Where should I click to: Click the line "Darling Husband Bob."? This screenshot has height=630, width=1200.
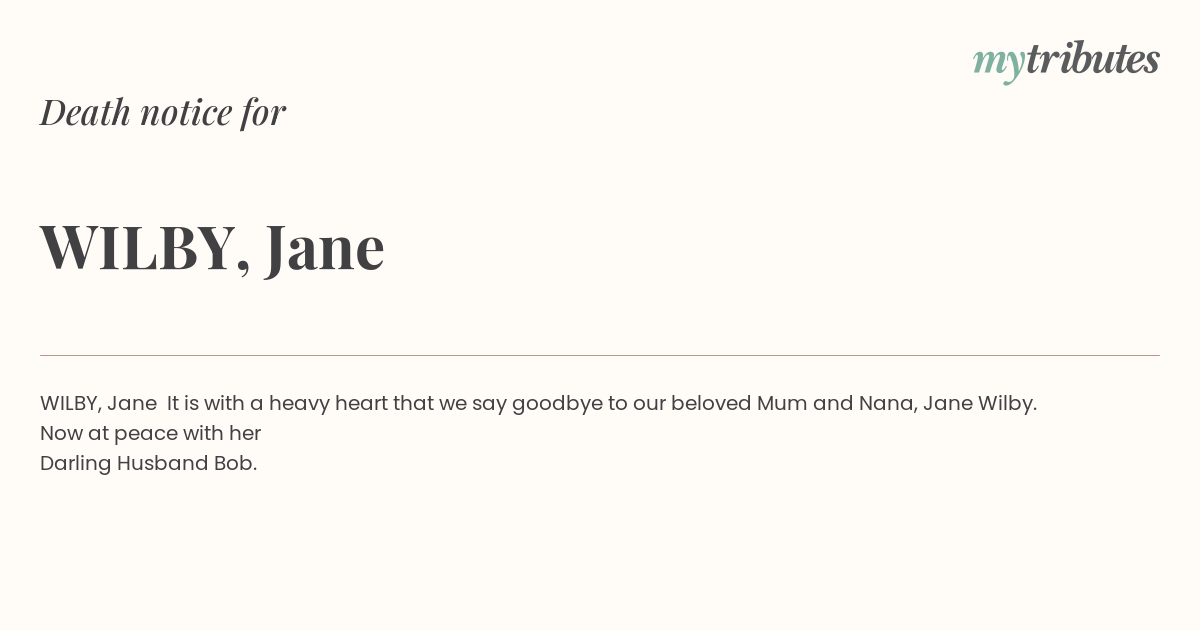click(149, 463)
